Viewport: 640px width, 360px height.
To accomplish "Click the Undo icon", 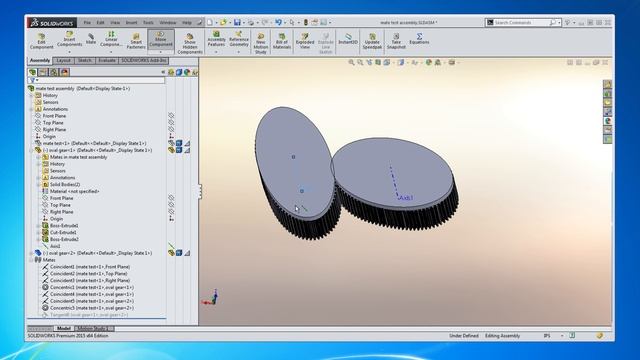I will tap(278, 22).
